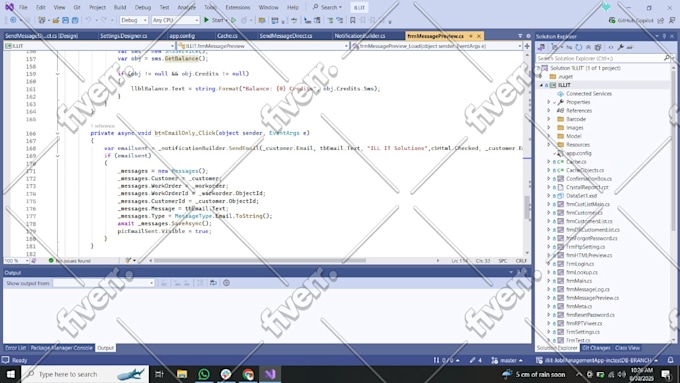Click the Task View taskbar icon
Screen dimensions: 680x383
pyautogui.click(x=159, y=374)
